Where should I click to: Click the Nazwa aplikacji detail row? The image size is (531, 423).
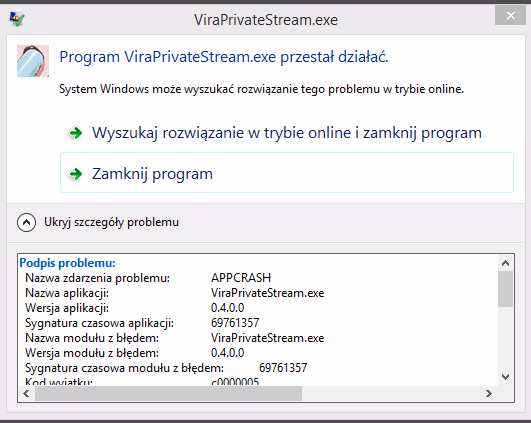pos(175,293)
